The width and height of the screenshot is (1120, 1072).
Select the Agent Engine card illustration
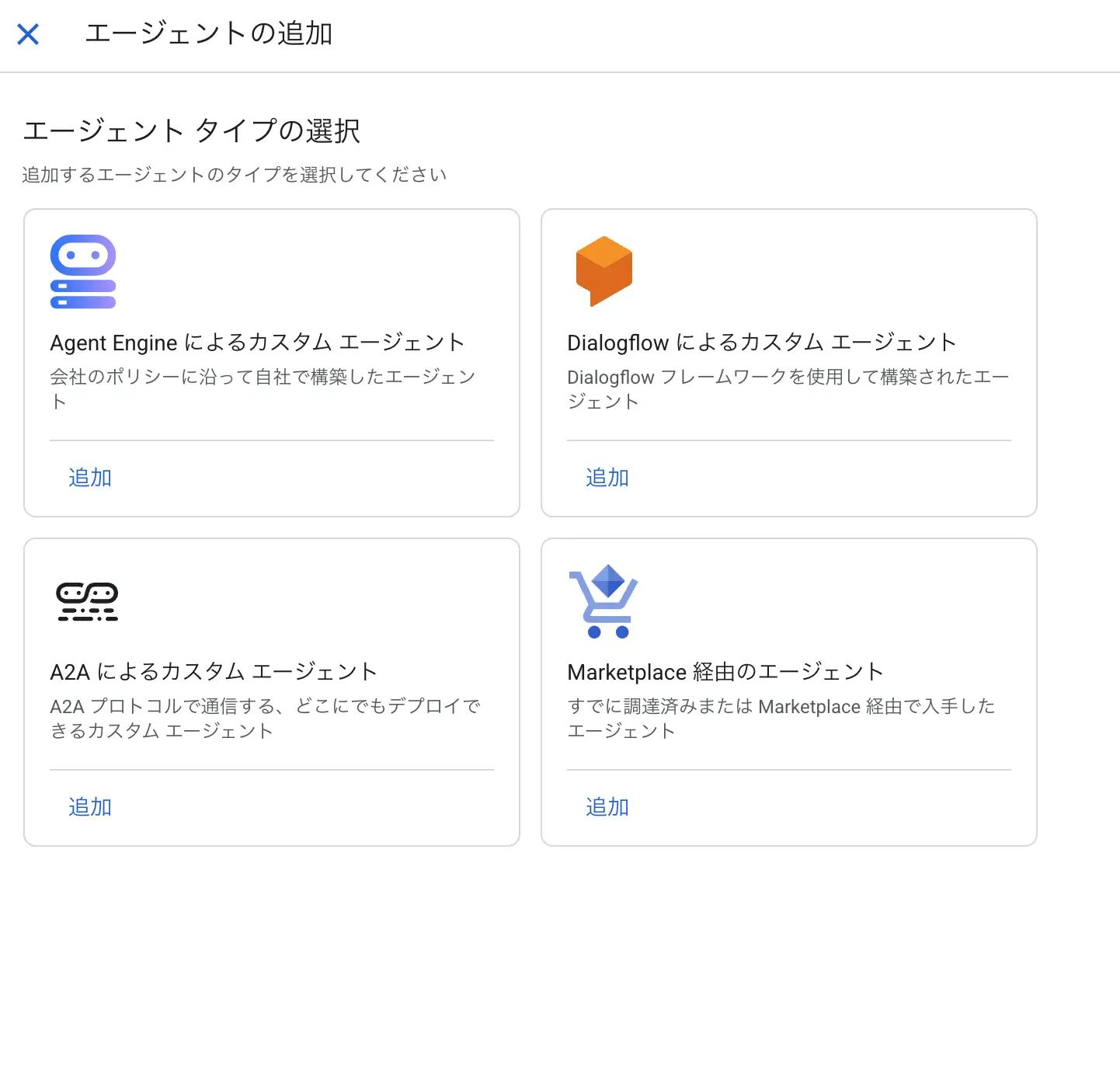pyautogui.click(x=82, y=270)
